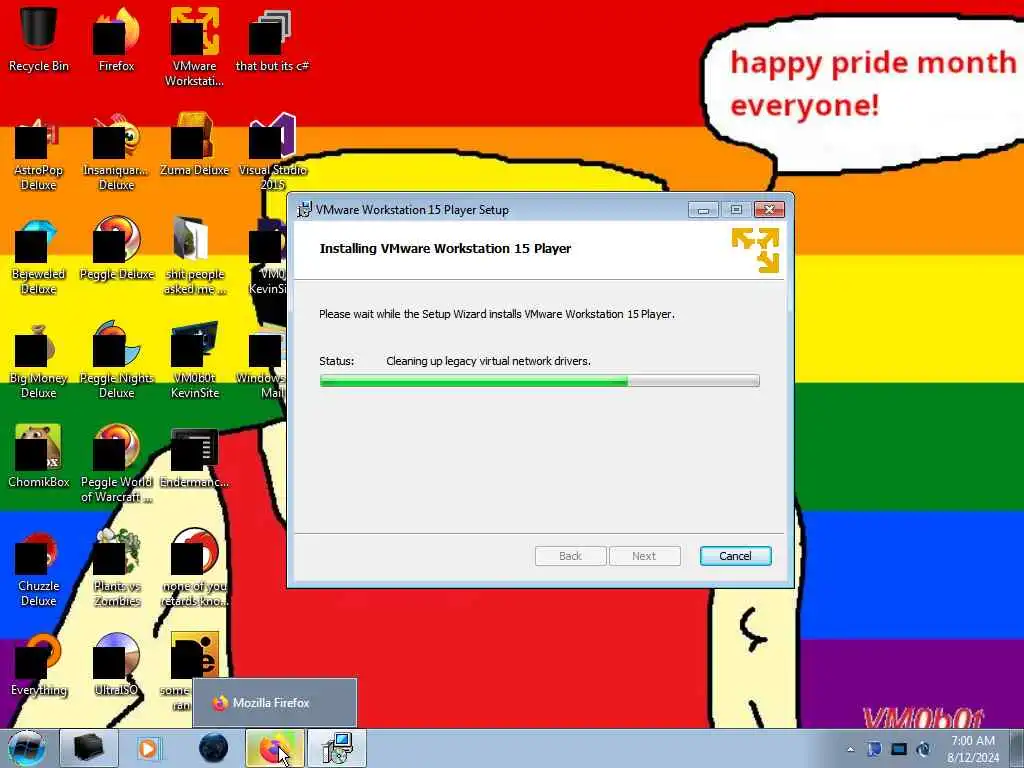The width and height of the screenshot is (1024, 768).
Task: Open the black folder taskbar icon
Action: click(89, 748)
